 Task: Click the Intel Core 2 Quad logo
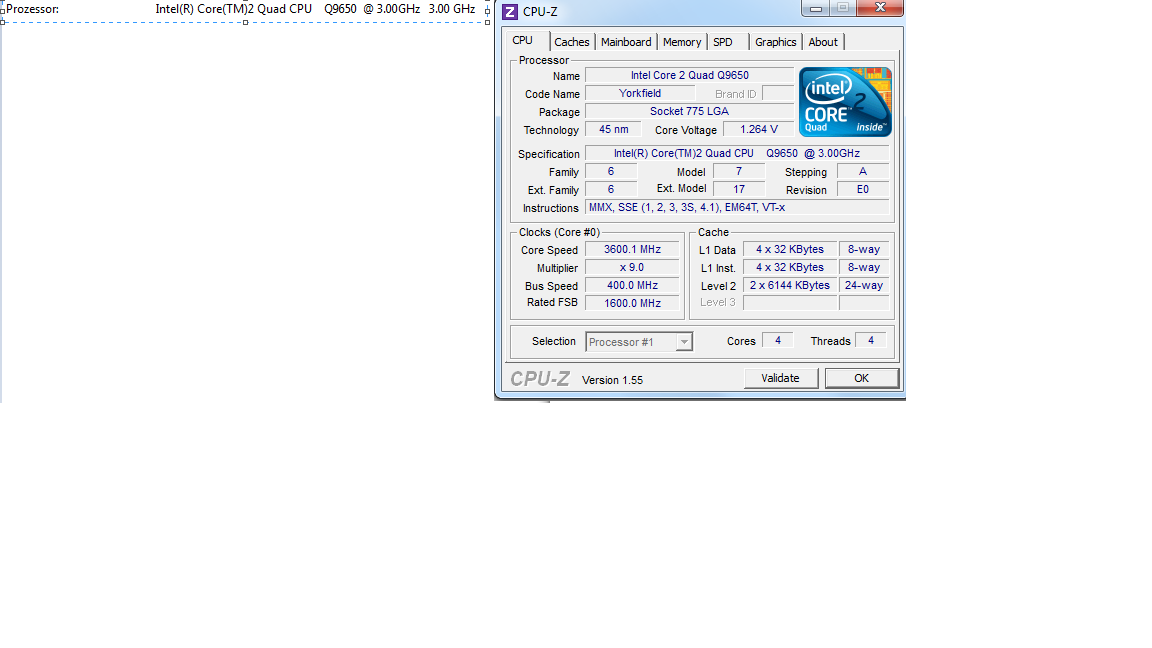pos(845,101)
